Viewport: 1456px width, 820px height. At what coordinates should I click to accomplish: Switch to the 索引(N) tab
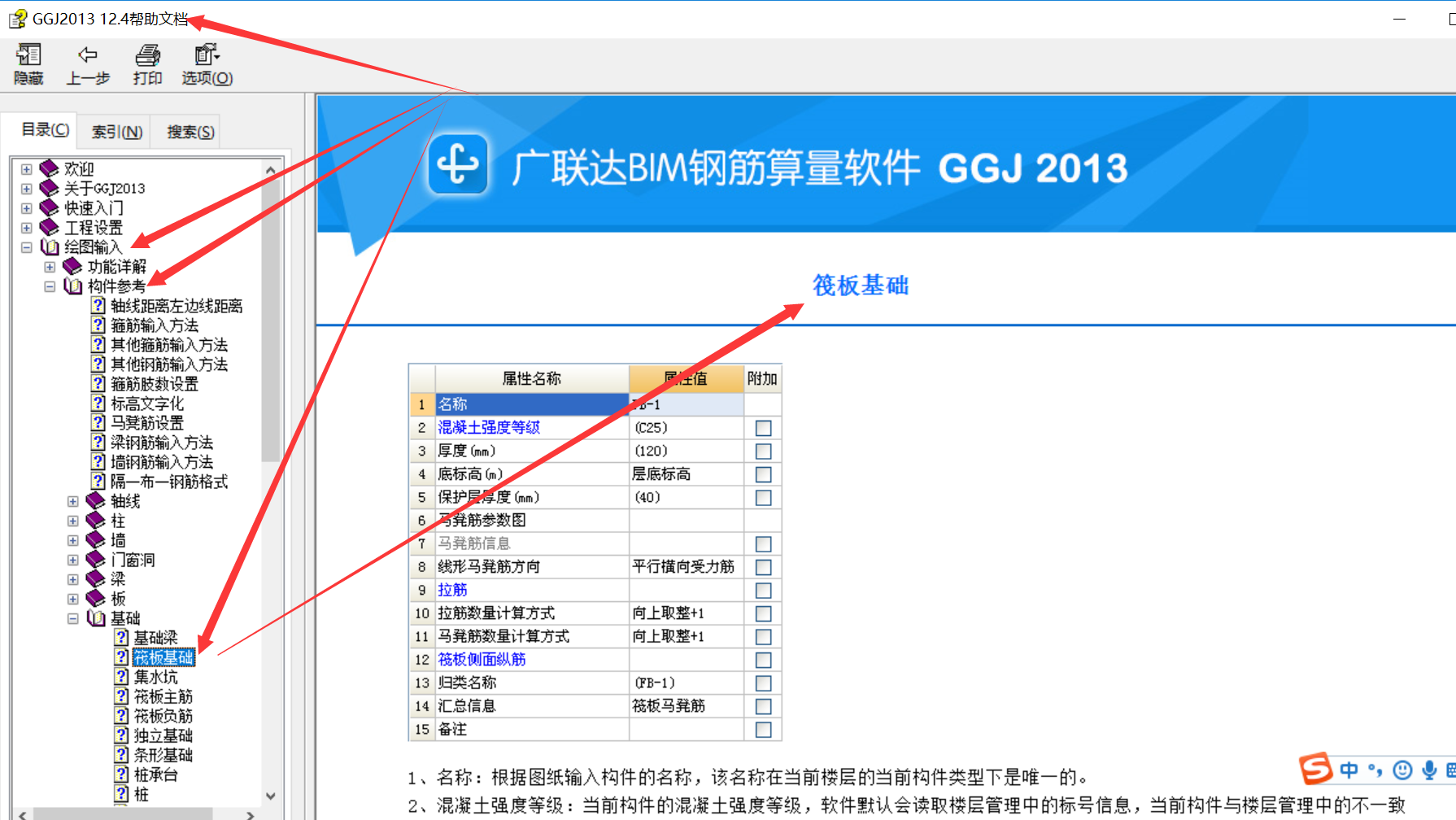[116, 132]
